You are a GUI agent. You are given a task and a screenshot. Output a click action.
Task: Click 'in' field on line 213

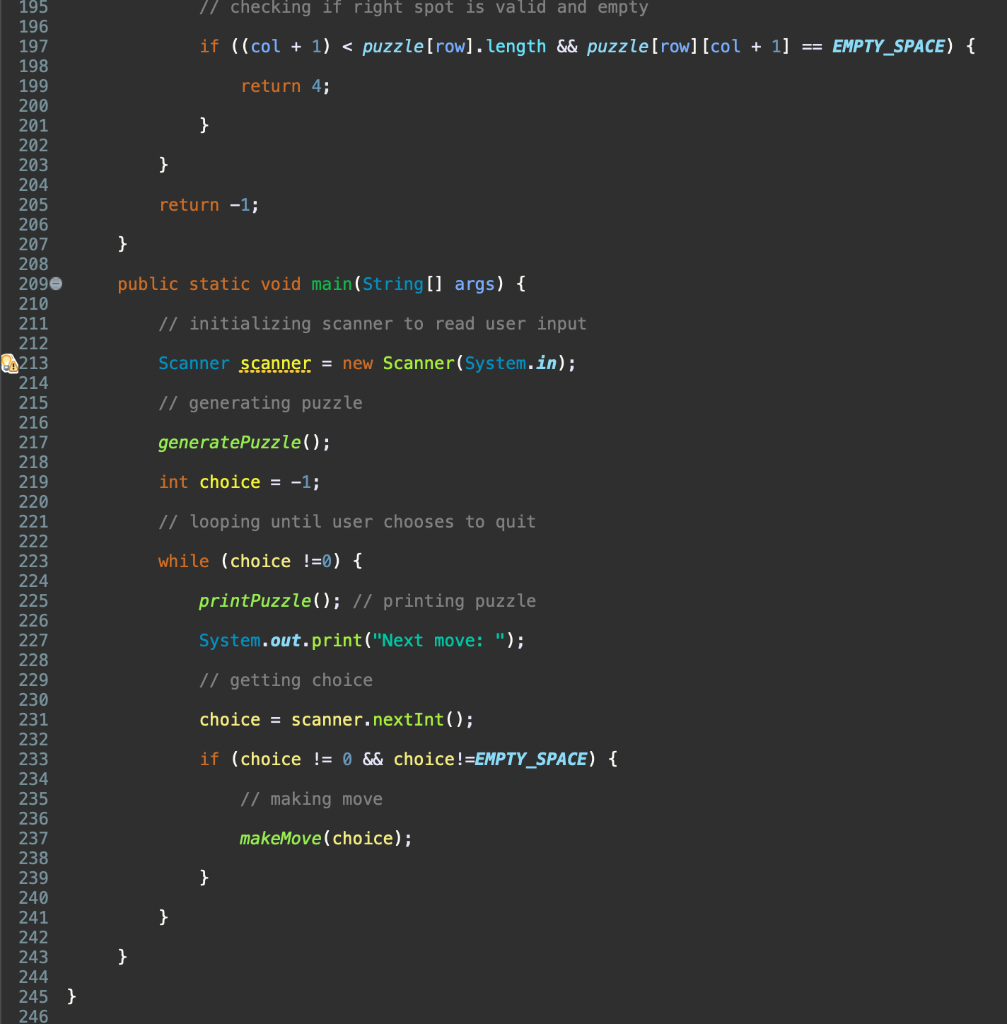(547, 363)
